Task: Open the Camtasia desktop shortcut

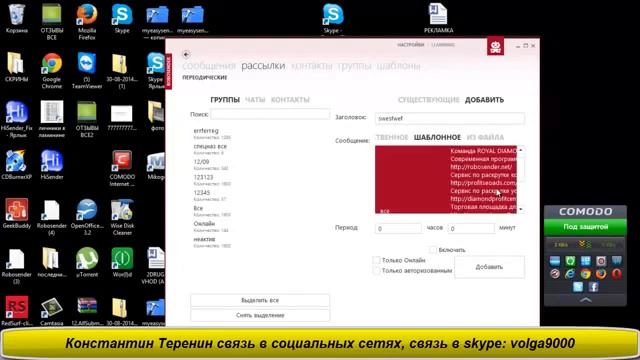Action: pos(52,311)
